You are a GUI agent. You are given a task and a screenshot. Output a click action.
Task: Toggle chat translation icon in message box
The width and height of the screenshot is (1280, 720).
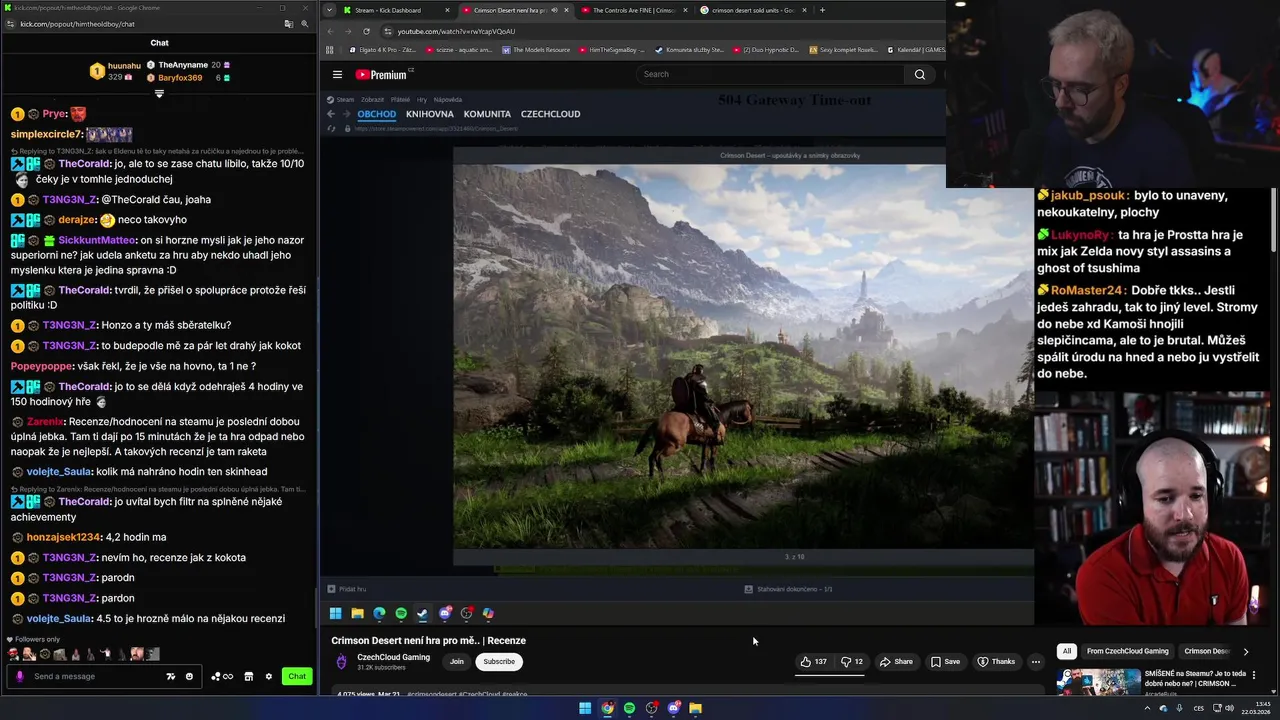coord(170,676)
